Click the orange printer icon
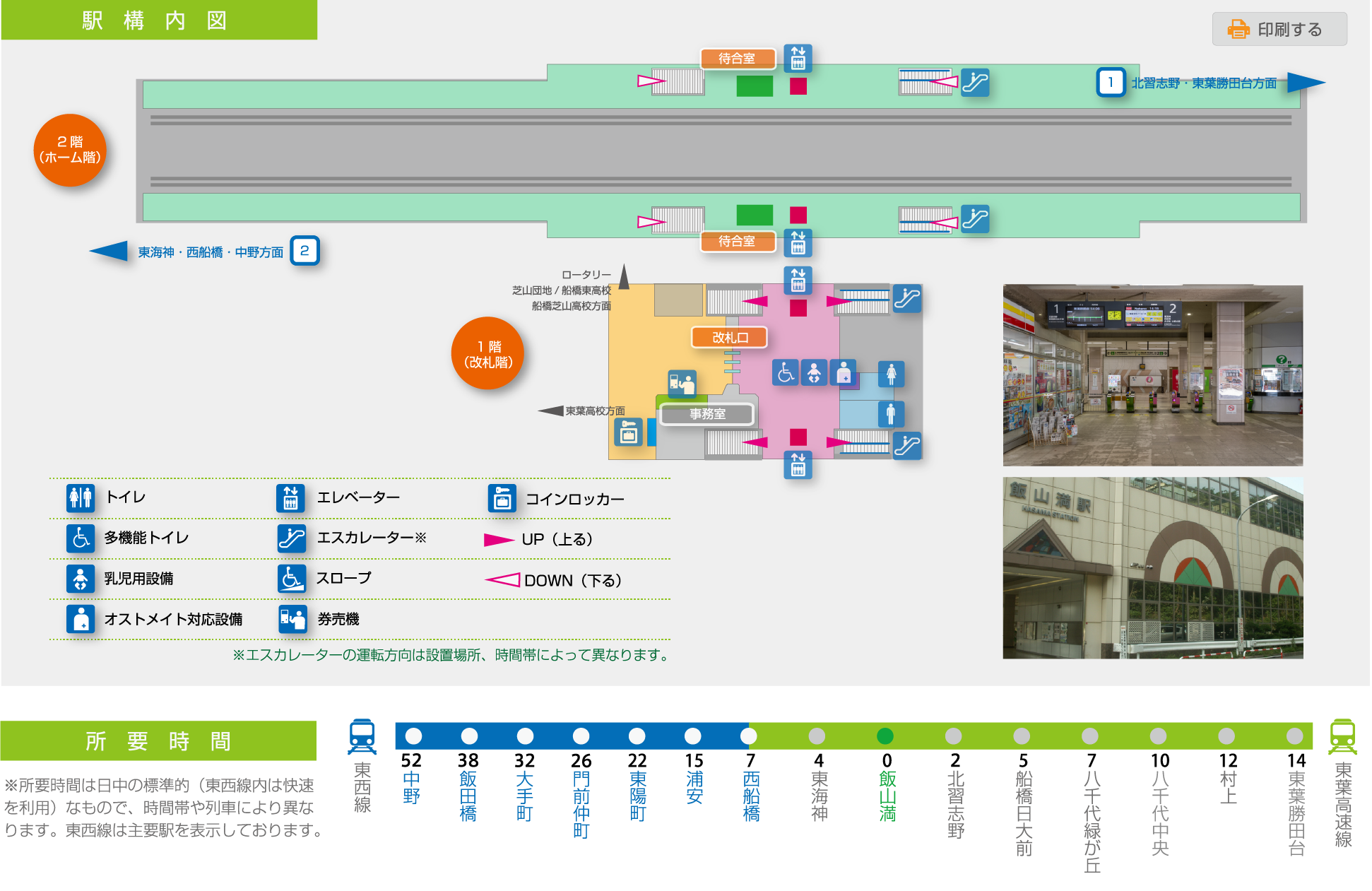 point(1238,29)
